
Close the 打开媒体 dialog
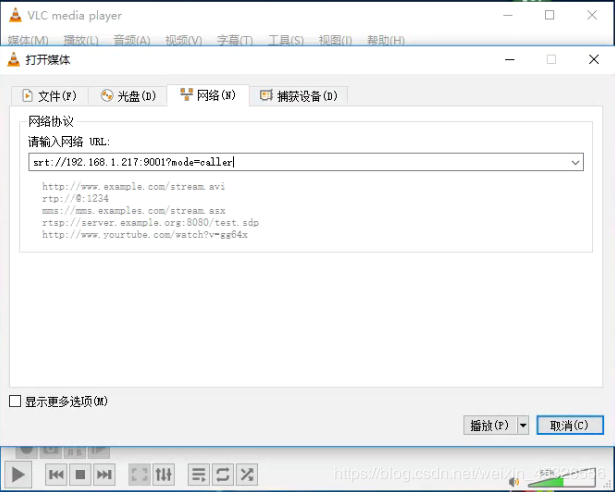pyautogui.click(x=594, y=60)
